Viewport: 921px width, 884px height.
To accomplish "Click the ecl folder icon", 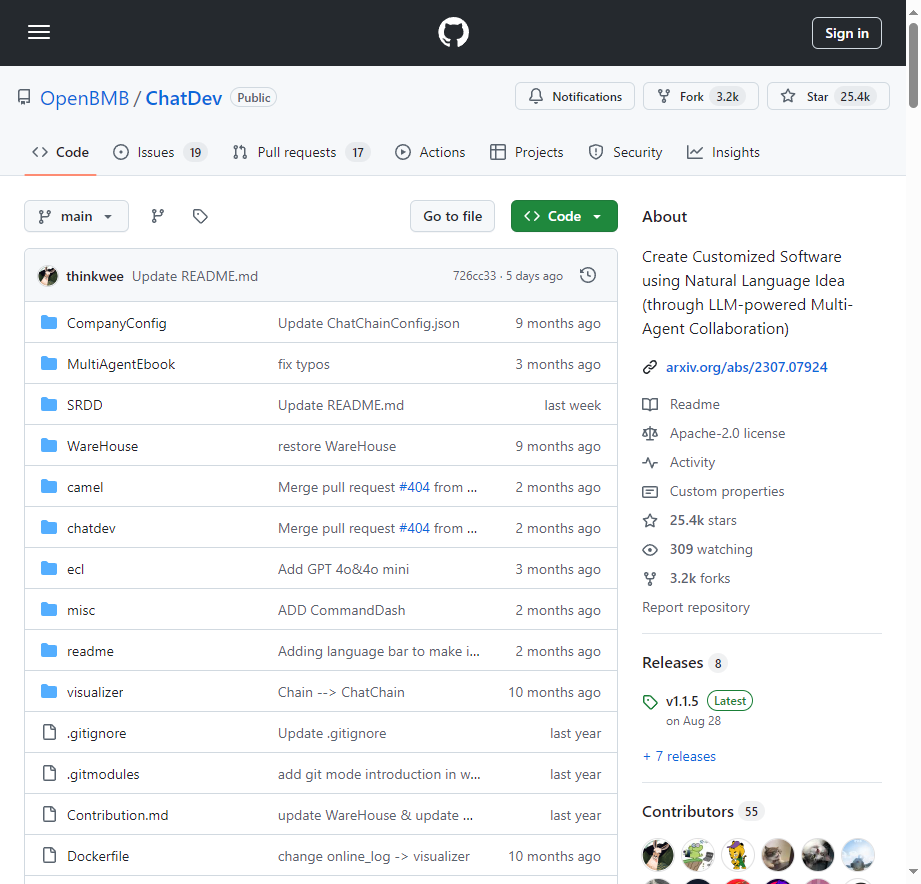I will tap(49, 569).
